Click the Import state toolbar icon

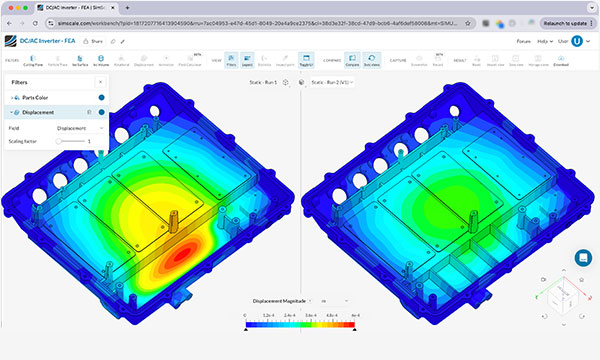pyautogui.click(x=495, y=60)
